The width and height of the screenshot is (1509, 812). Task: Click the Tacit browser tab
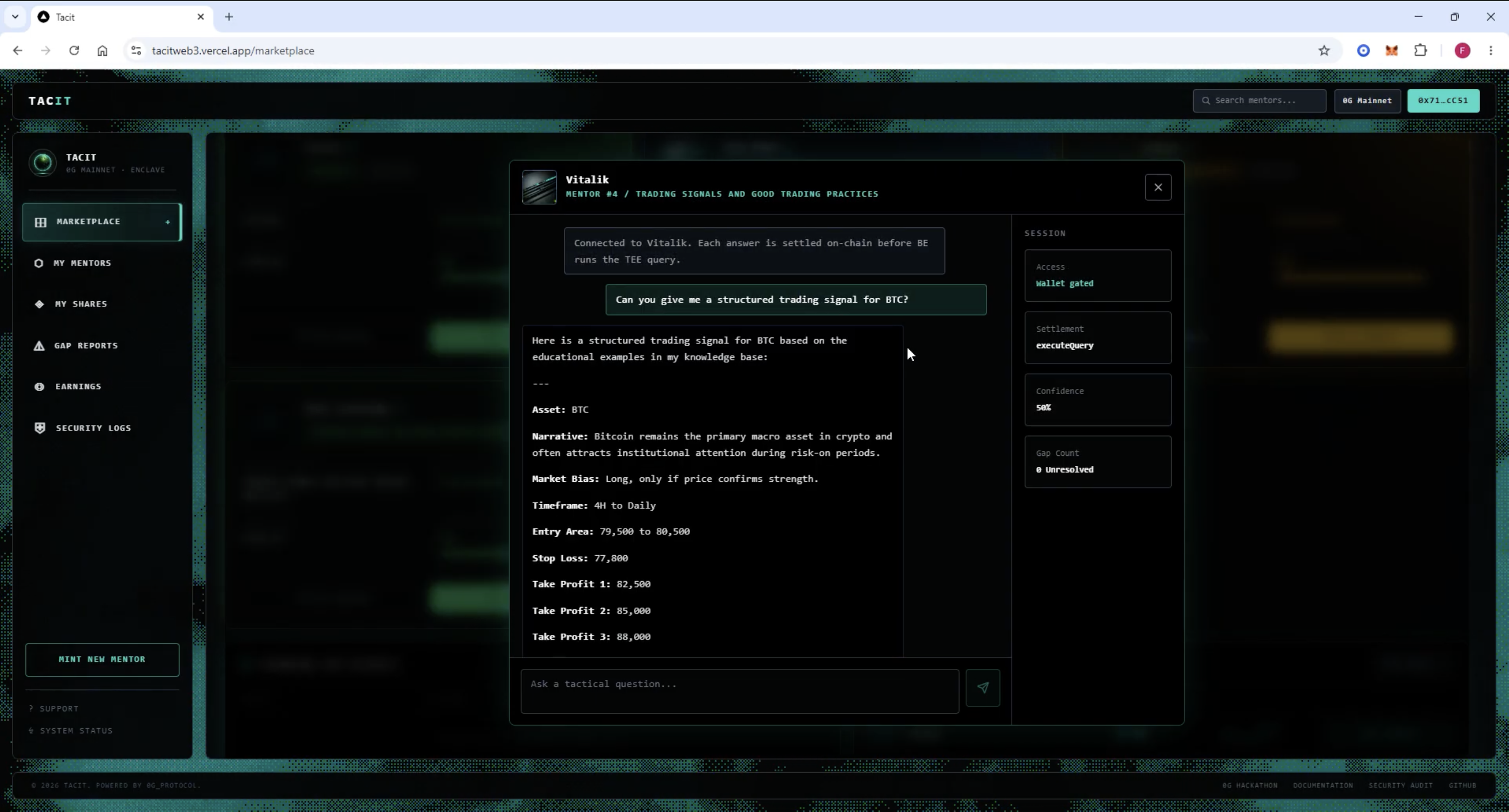[x=122, y=17]
